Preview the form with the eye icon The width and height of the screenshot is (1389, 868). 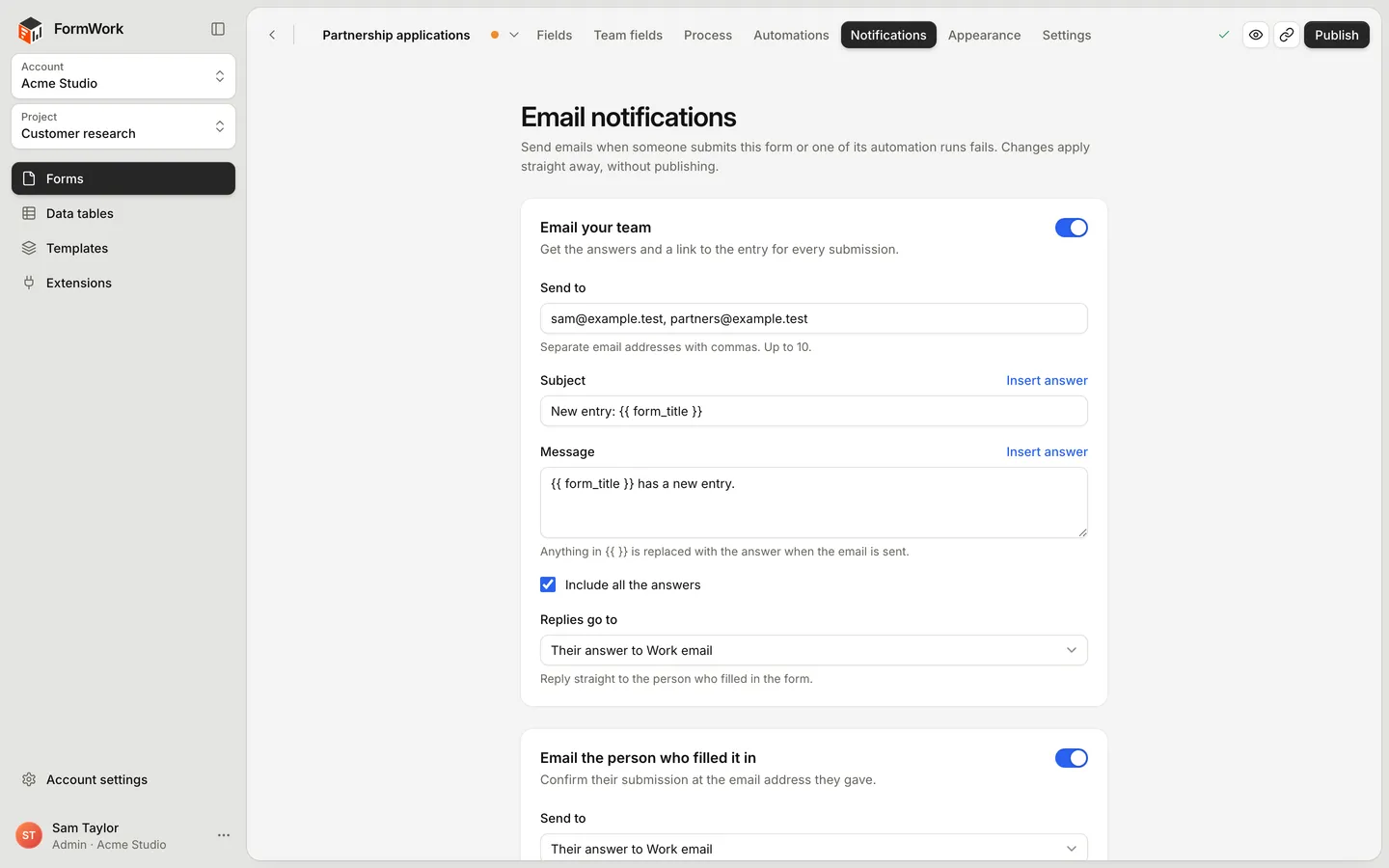pyautogui.click(x=1256, y=35)
